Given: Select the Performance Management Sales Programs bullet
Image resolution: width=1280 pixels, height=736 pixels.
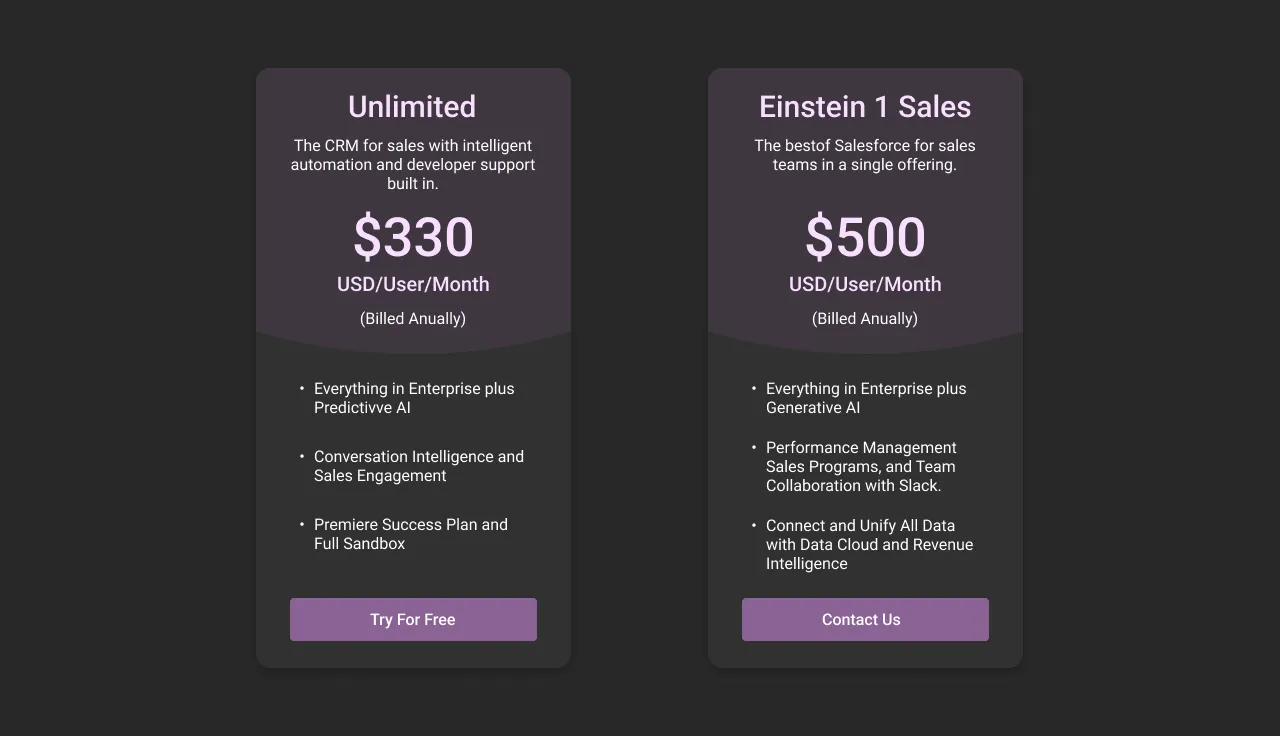Looking at the screenshot, I should pyautogui.click(x=860, y=466).
